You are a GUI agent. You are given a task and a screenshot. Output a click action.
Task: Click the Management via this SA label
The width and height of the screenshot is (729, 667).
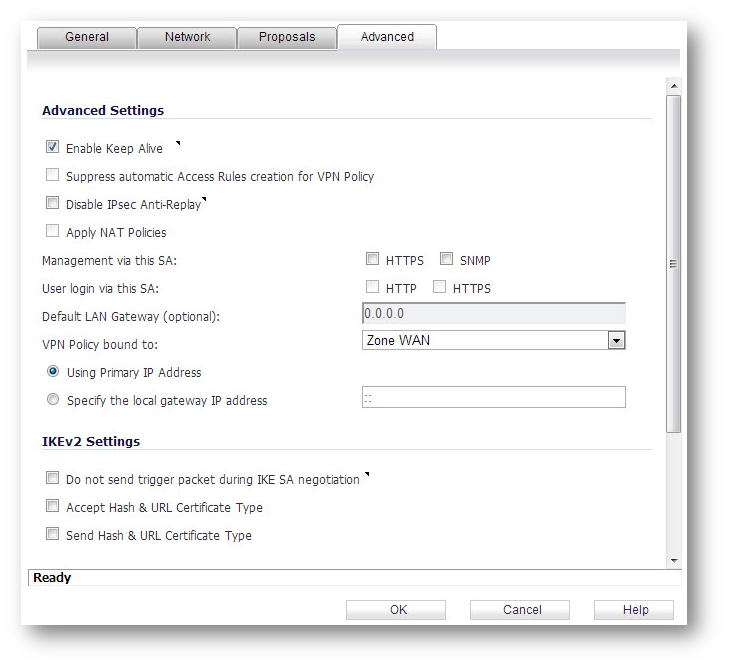[109, 261]
